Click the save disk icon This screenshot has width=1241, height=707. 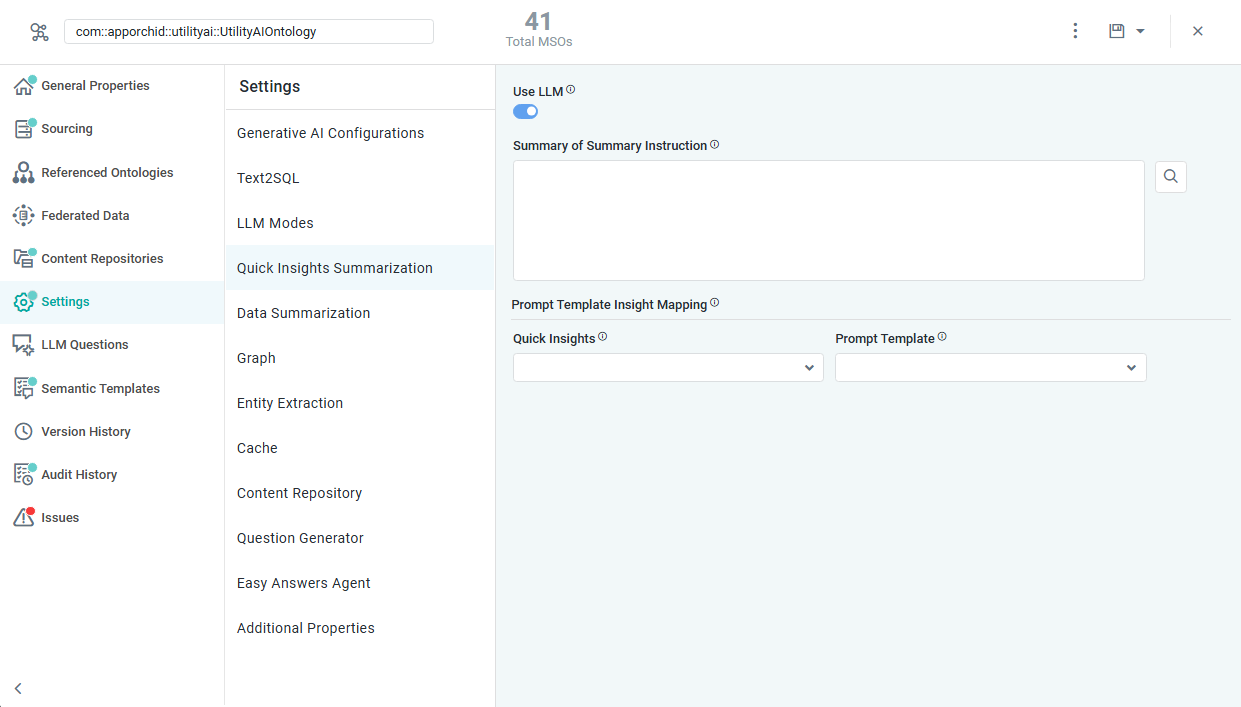pos(1117,31)
